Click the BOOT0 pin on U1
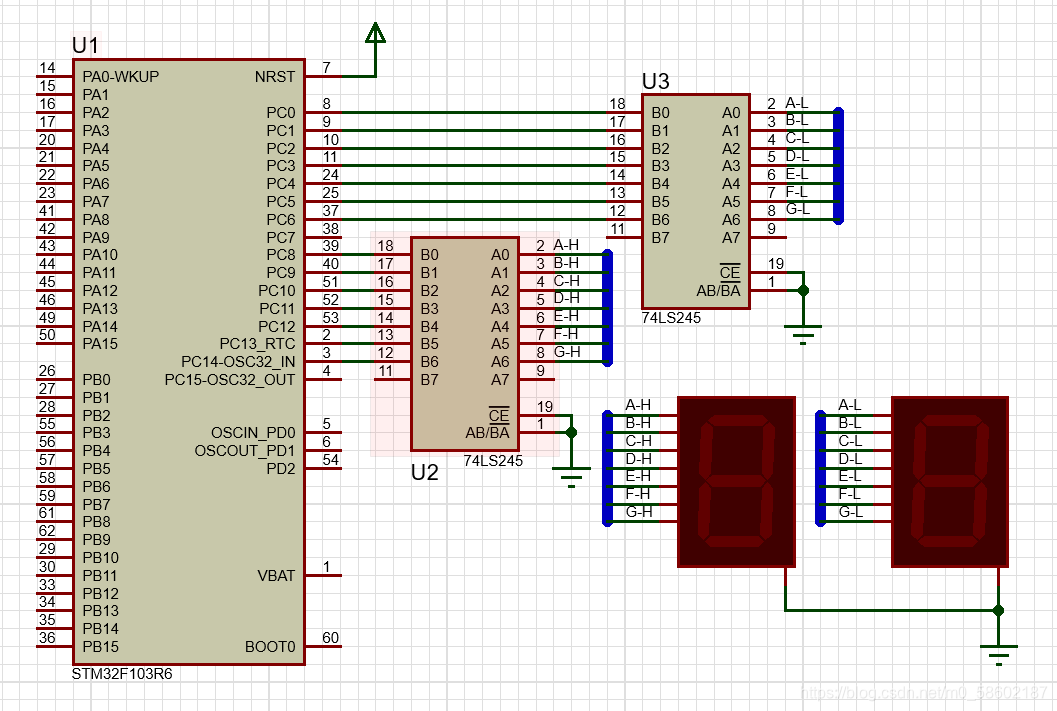The height and width of the screenshot is (711, 1057). tap(269, 647)
